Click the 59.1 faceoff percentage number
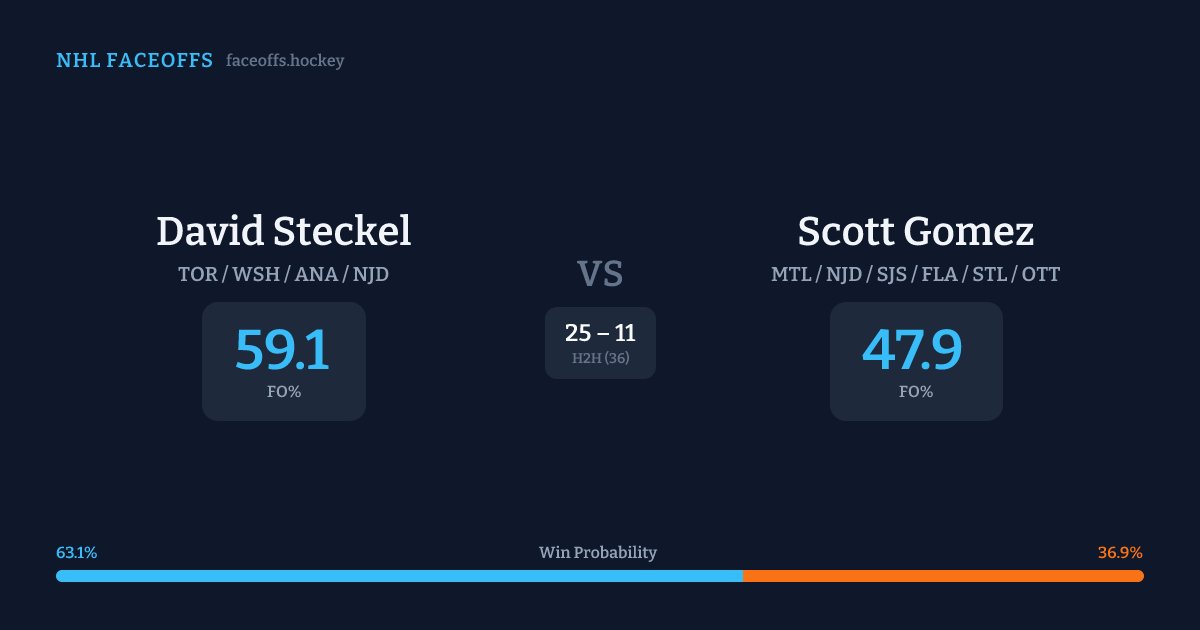 [283, 350]
